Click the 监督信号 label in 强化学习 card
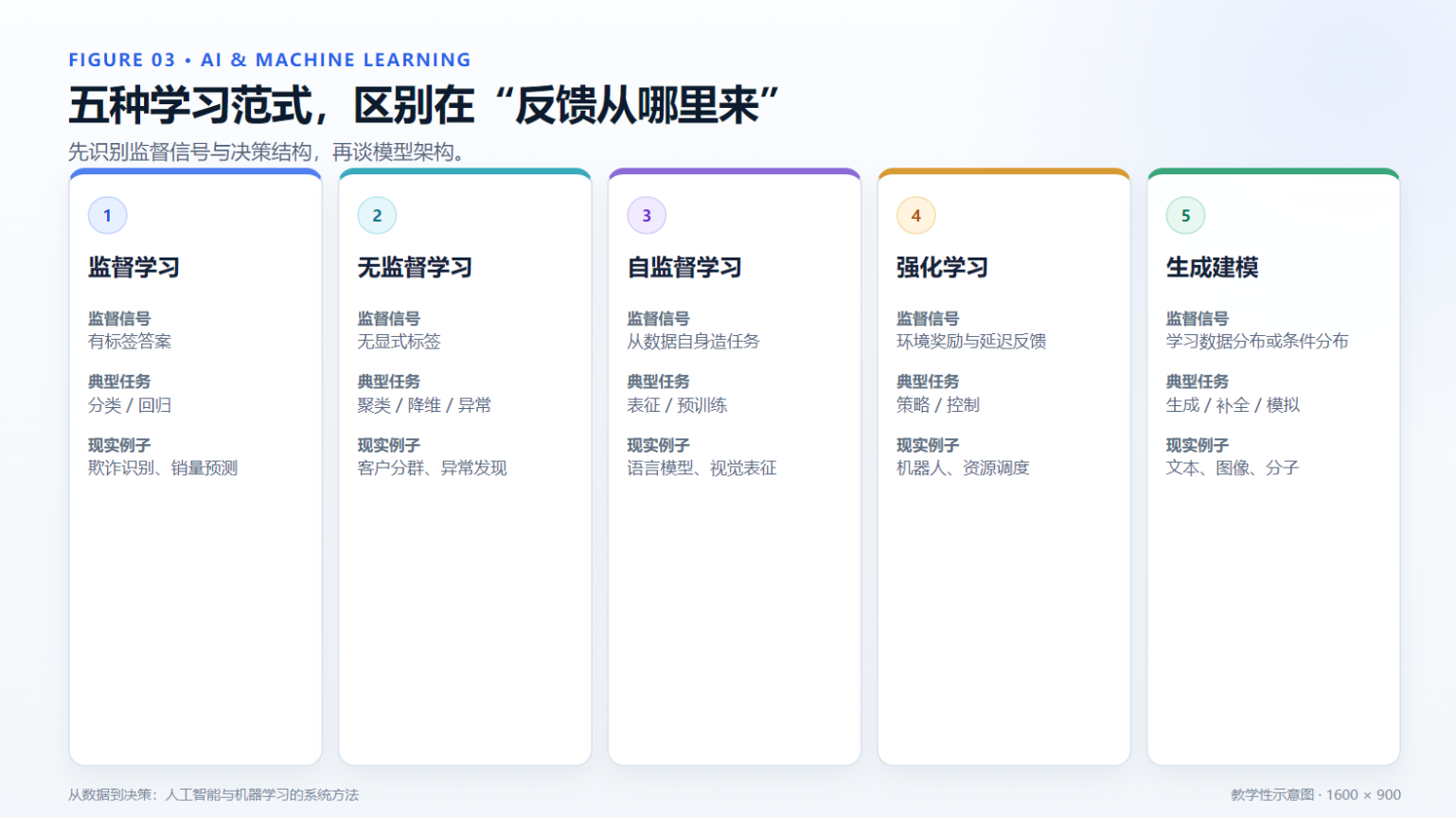The image size is (1456, 818). pos(928,319)
